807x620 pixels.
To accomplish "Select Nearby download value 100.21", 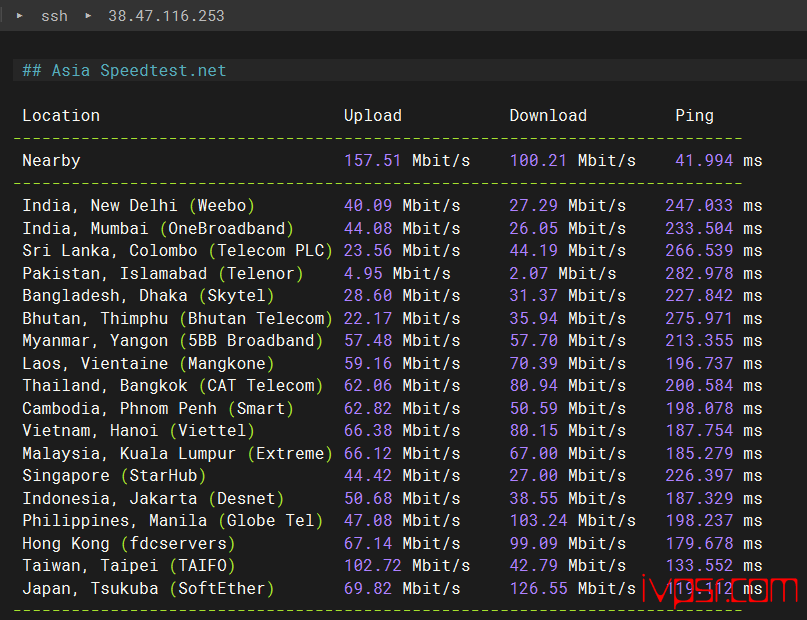I will tap(538, 161).
